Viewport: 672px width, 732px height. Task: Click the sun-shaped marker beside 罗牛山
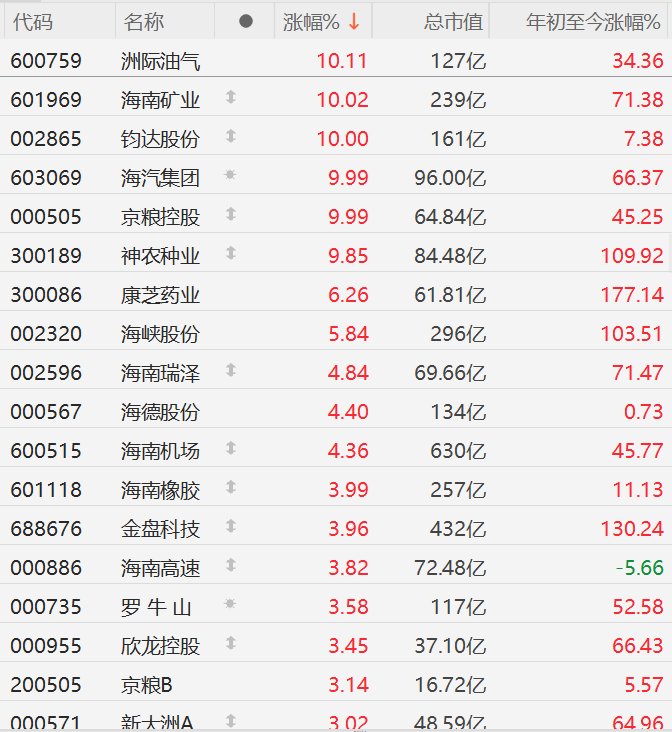click(231, 605)
